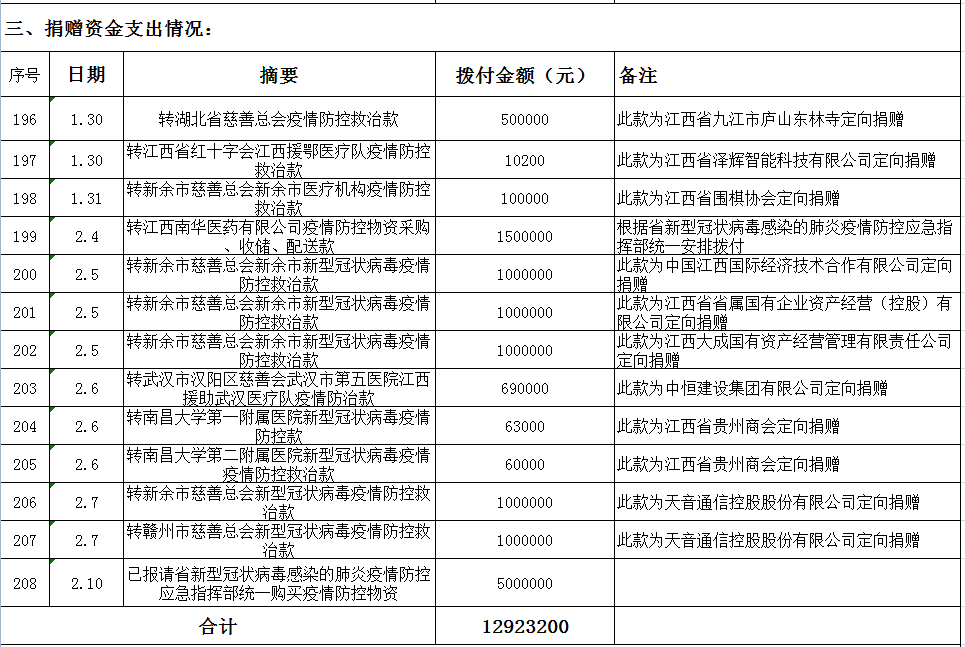The image size is (965, 647).
Task: Click date cell 2.10 in row 208
Action: tap(86, 584)
